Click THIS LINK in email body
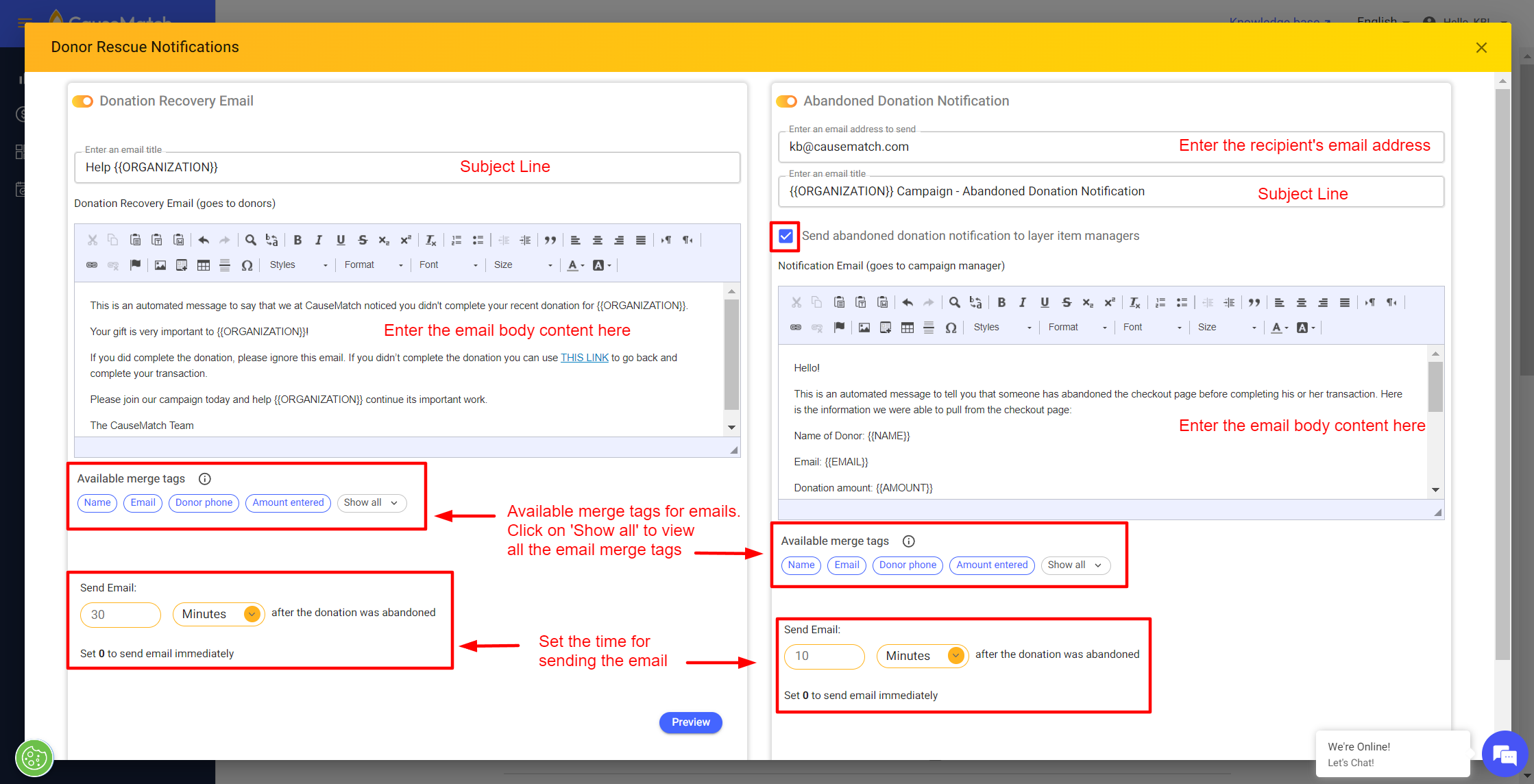The image size is (1534, 784). 584,358
